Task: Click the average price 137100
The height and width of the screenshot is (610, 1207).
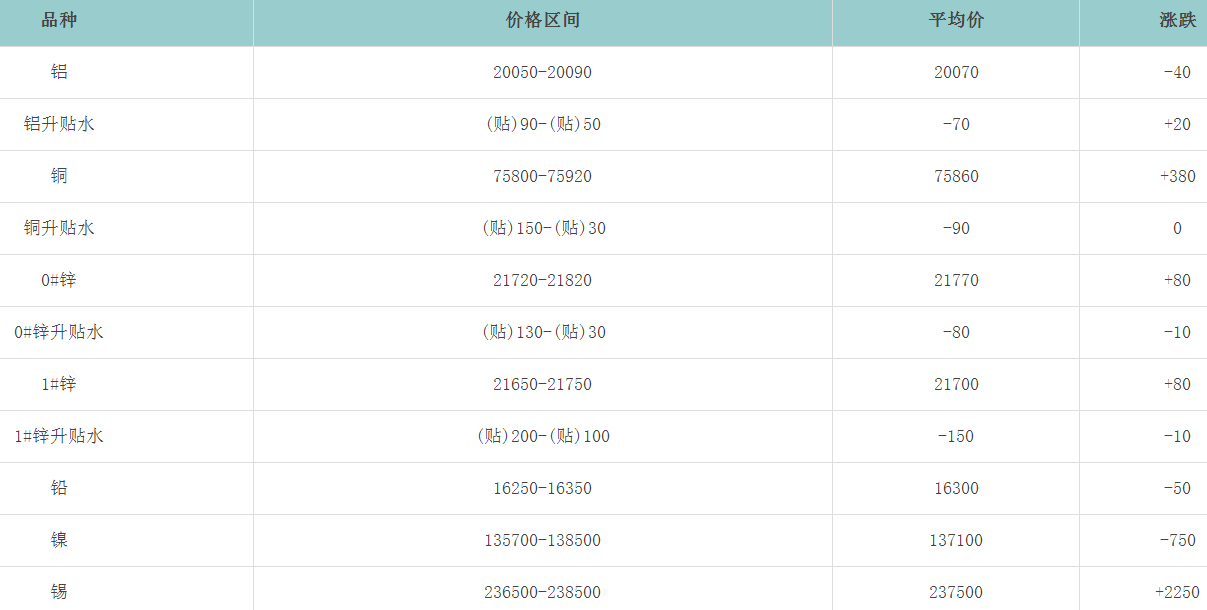Action: pos(955,540)
